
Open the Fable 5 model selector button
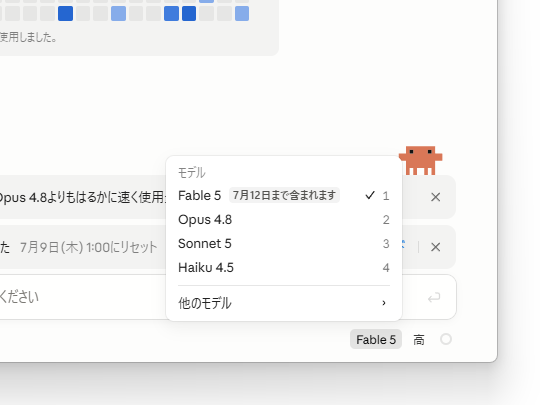[376, 340]
